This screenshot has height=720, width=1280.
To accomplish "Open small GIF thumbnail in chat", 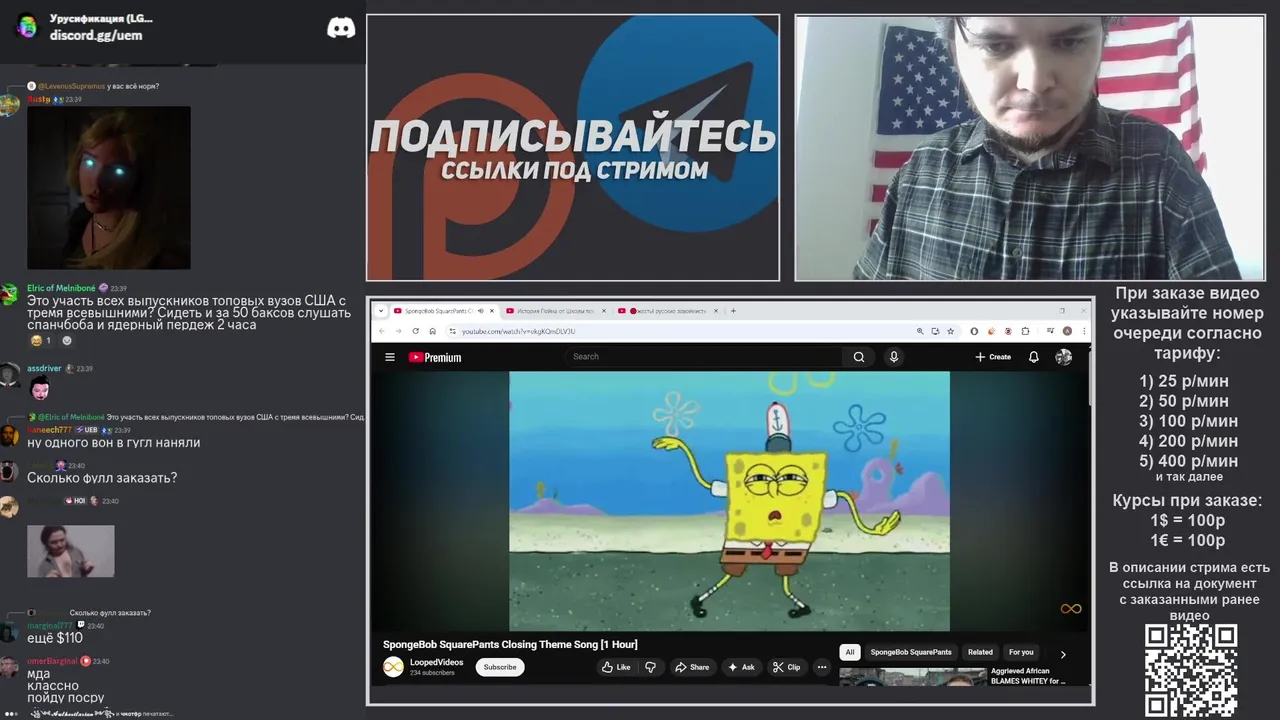I will tap(70, 551).
